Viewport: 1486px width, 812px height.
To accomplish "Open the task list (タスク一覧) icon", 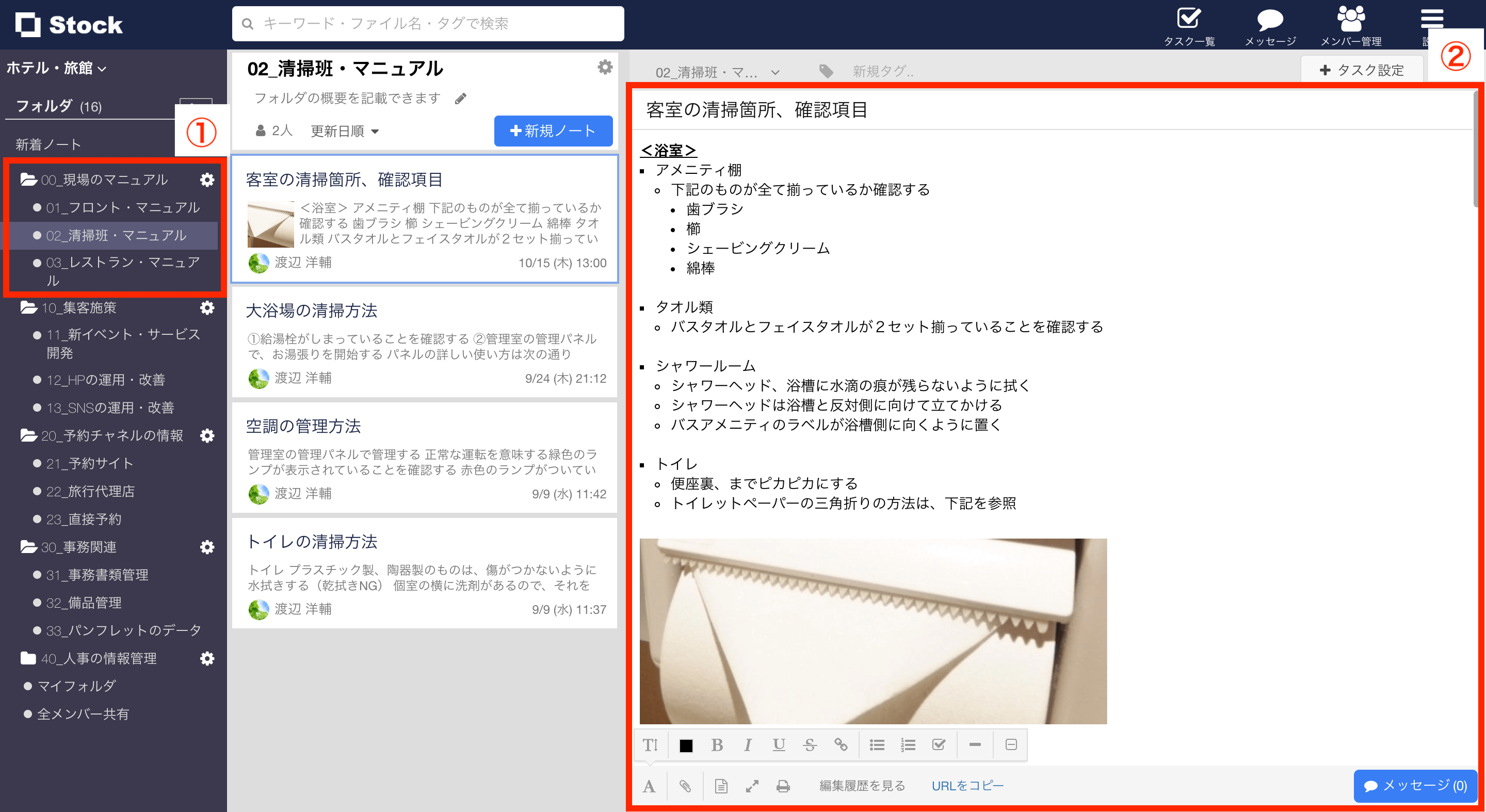I will [x=1188, y=25].
